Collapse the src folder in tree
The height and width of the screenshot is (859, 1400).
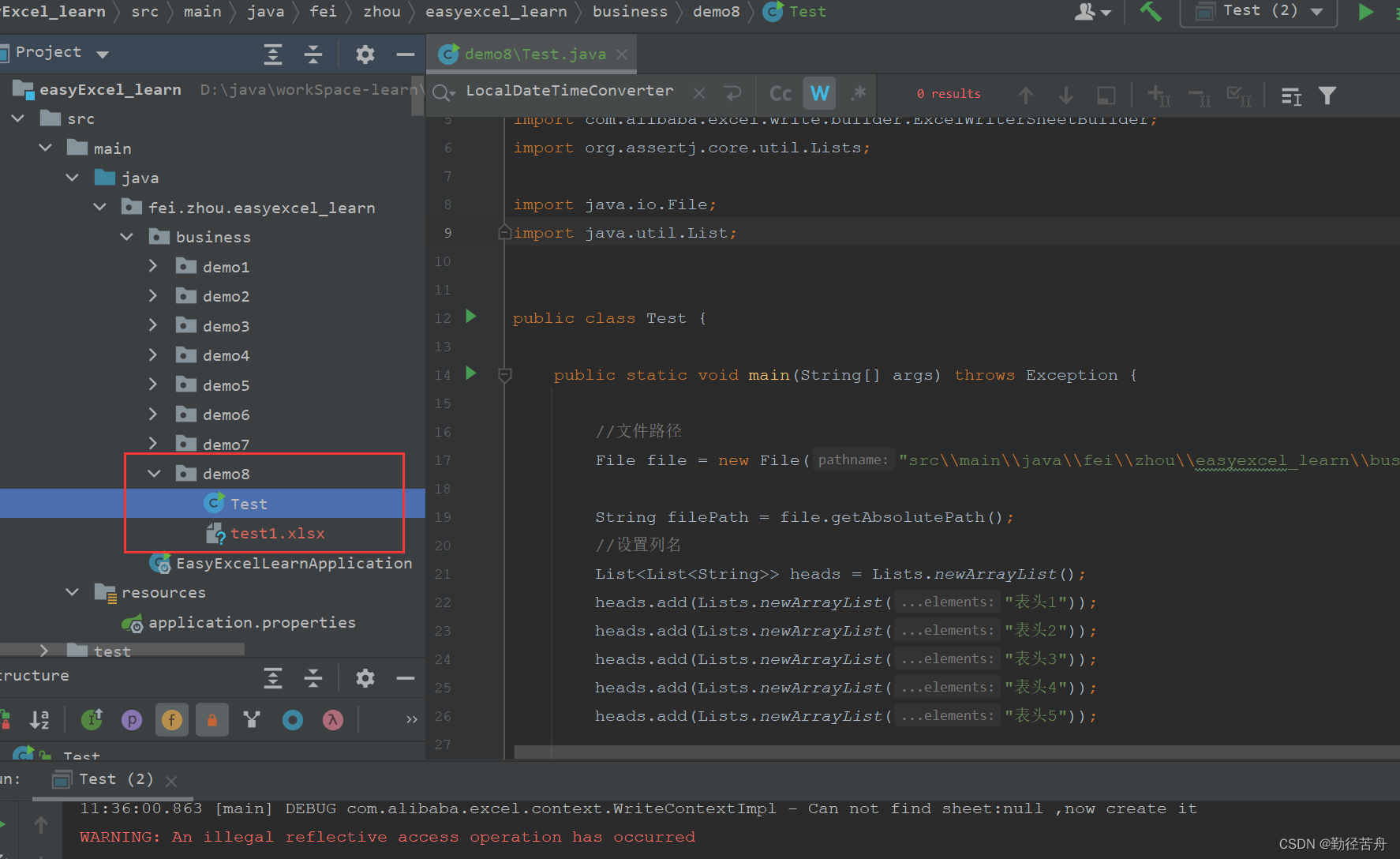click(x=18, y=118)
